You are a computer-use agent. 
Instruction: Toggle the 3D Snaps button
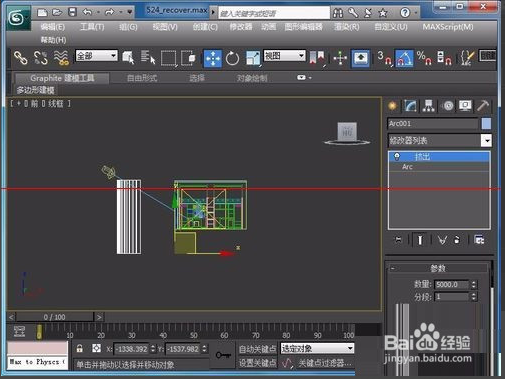click(384, 58)
